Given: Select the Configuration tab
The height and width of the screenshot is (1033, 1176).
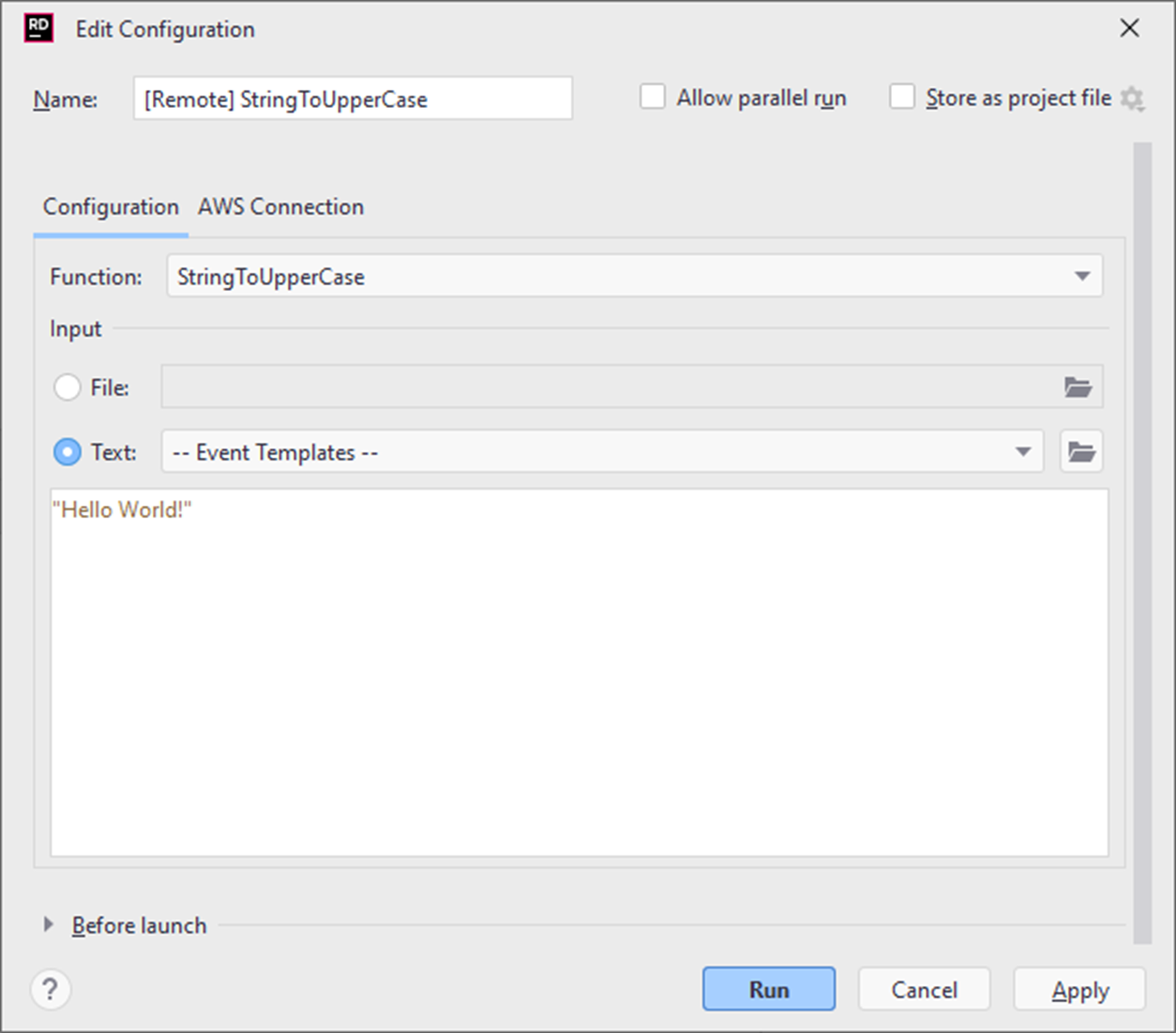Looking at the screenshot, I should (111, 207).
